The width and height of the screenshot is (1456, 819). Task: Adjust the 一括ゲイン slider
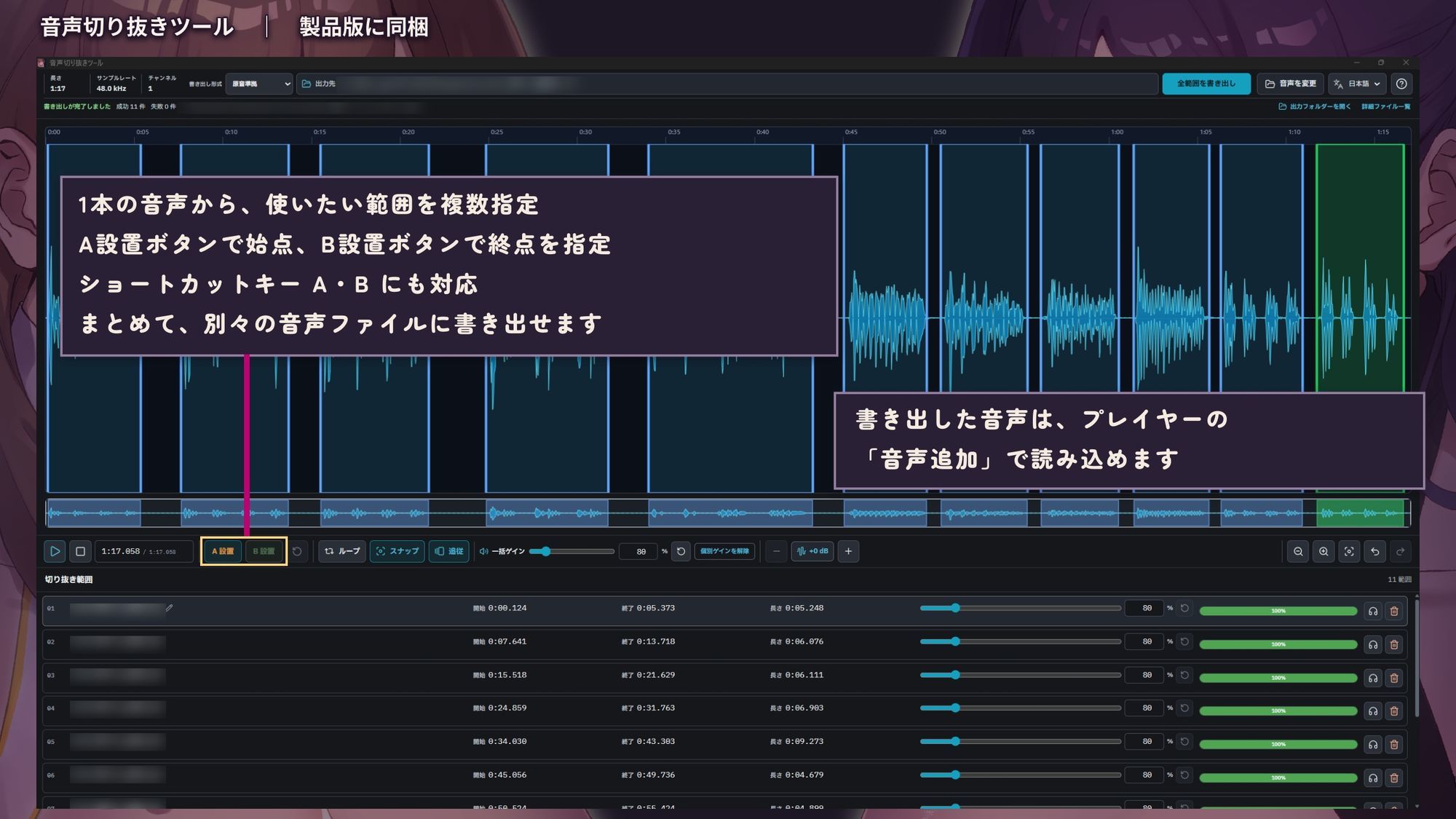[571, 551]
